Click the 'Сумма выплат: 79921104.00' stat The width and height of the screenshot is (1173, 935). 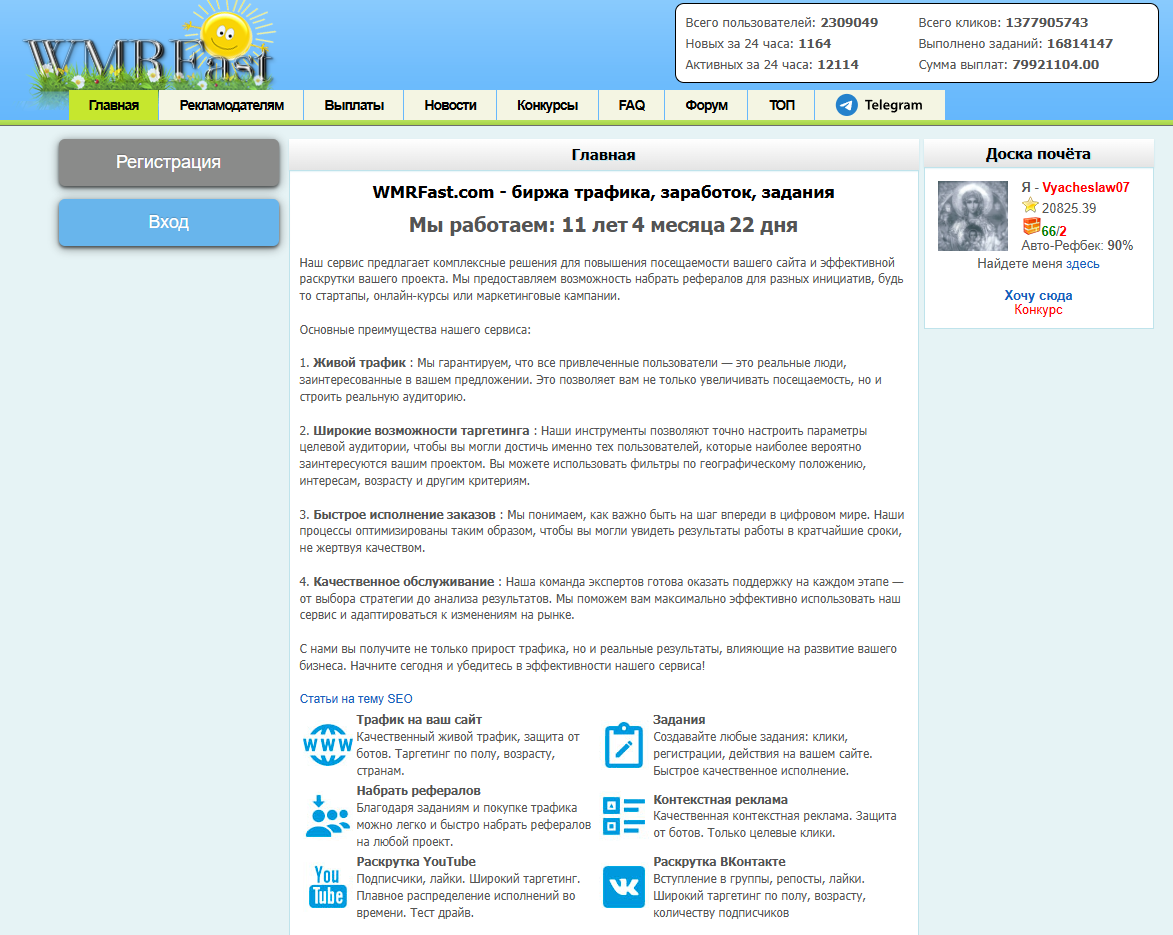1008,64
